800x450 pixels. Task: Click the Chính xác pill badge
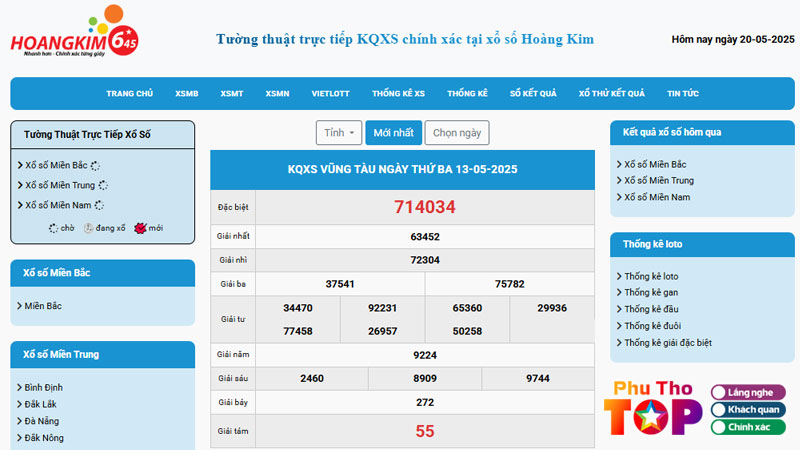pos(748,427)
